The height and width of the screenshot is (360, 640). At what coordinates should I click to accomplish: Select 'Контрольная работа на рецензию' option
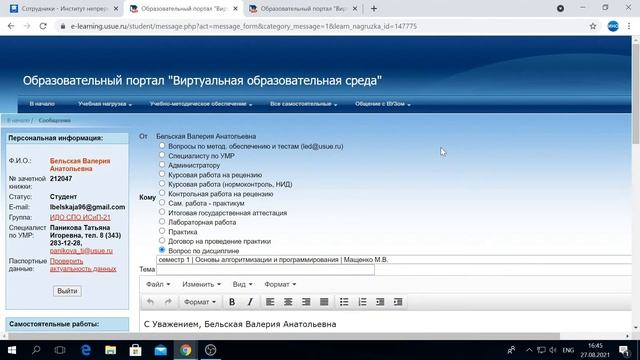[x=162, y=193]
